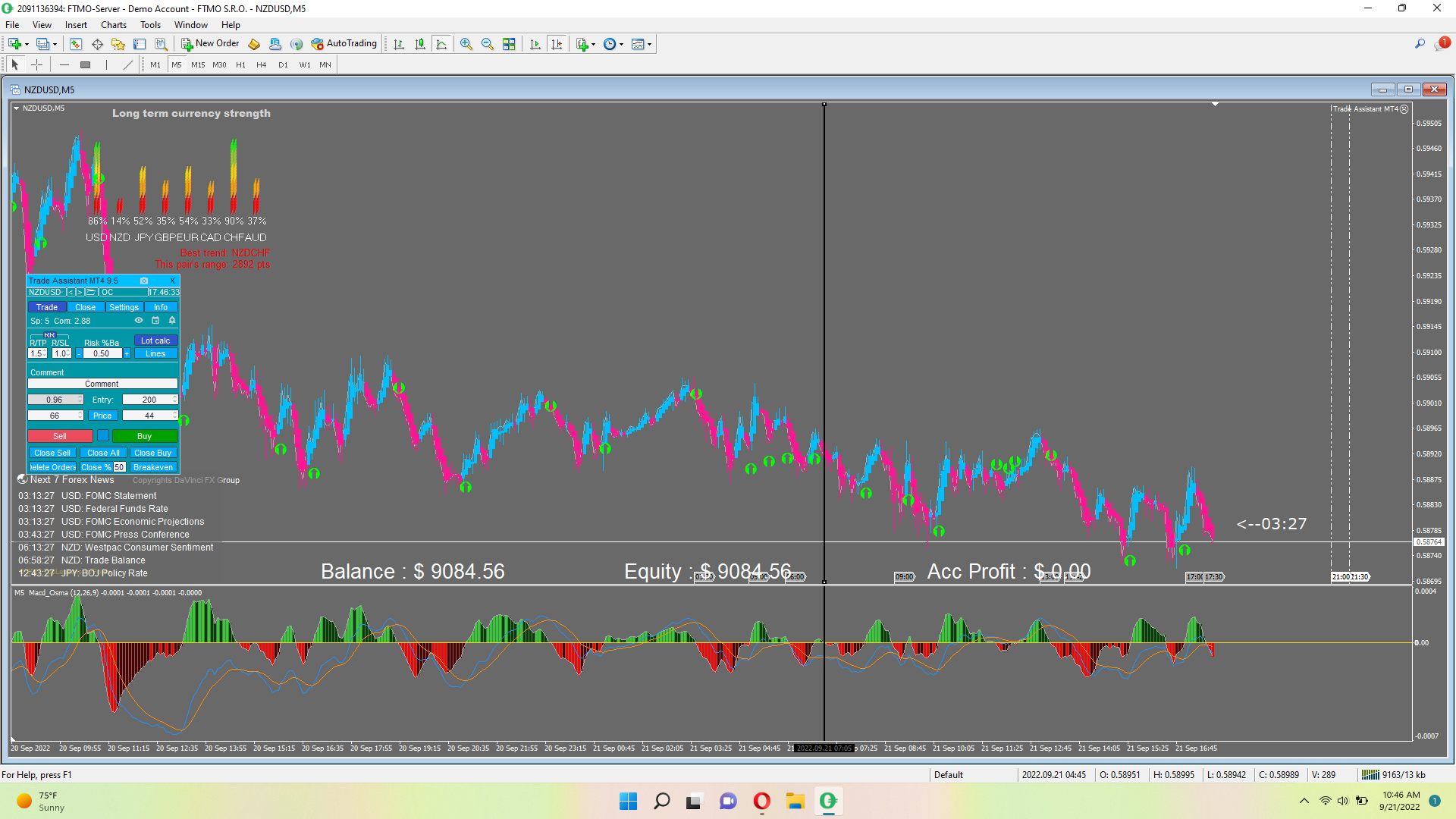
Task: Open the Charts menu
Action: point(113,25)
